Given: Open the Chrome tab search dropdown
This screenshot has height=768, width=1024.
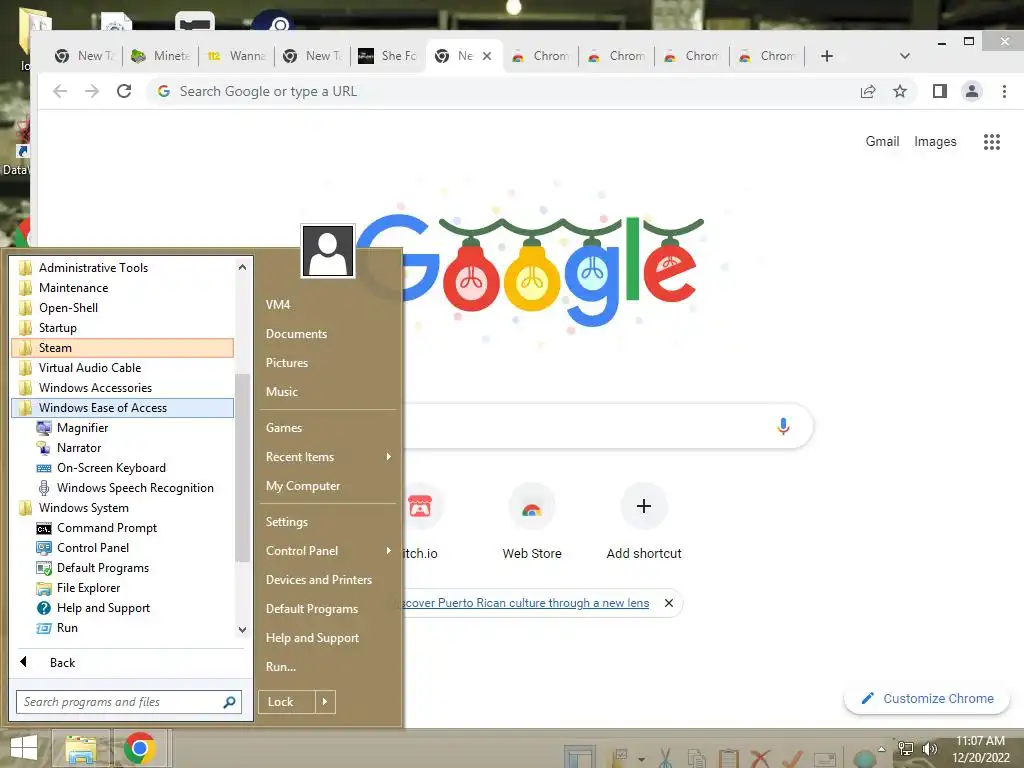Looking at the screenshot, I should click(904, 56).
